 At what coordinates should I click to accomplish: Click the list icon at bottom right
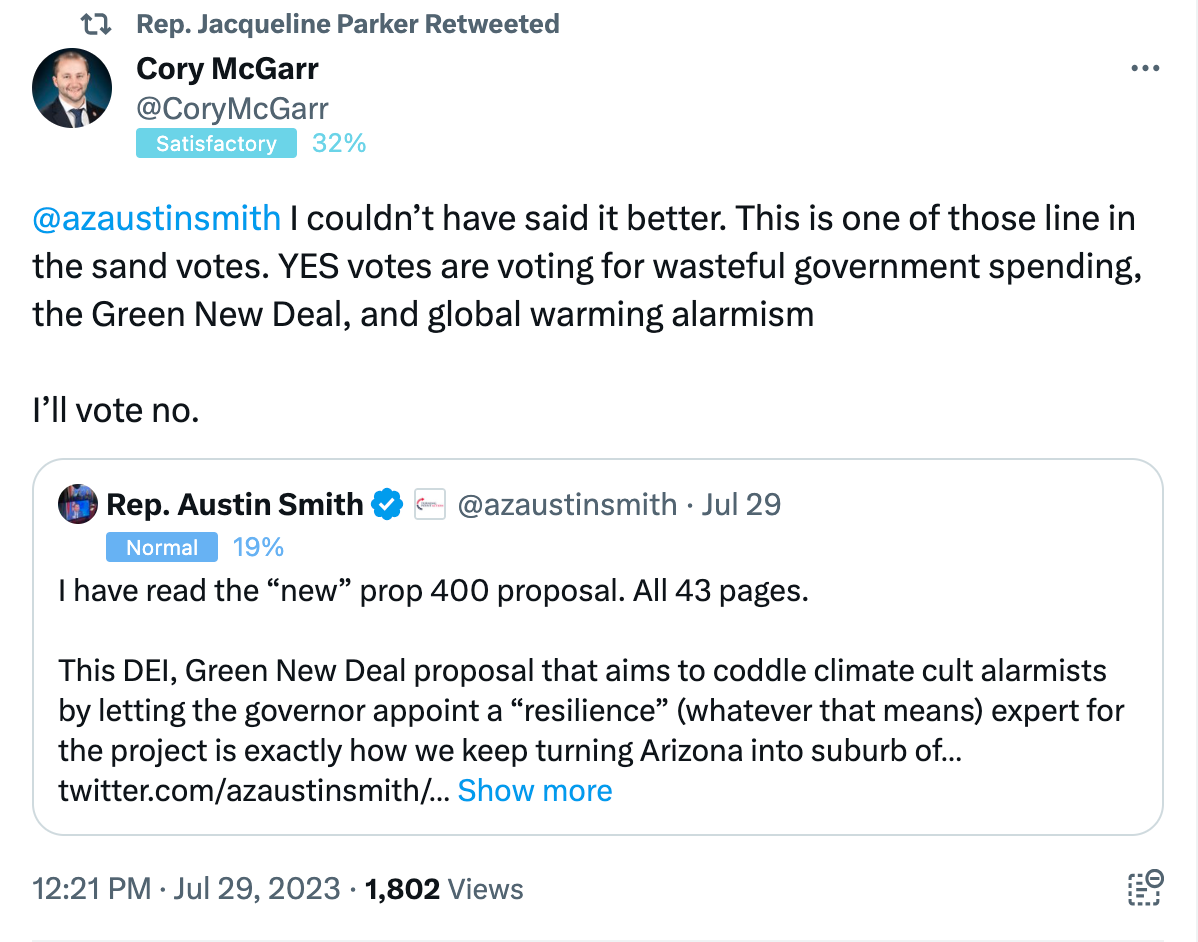(1144, 888)
